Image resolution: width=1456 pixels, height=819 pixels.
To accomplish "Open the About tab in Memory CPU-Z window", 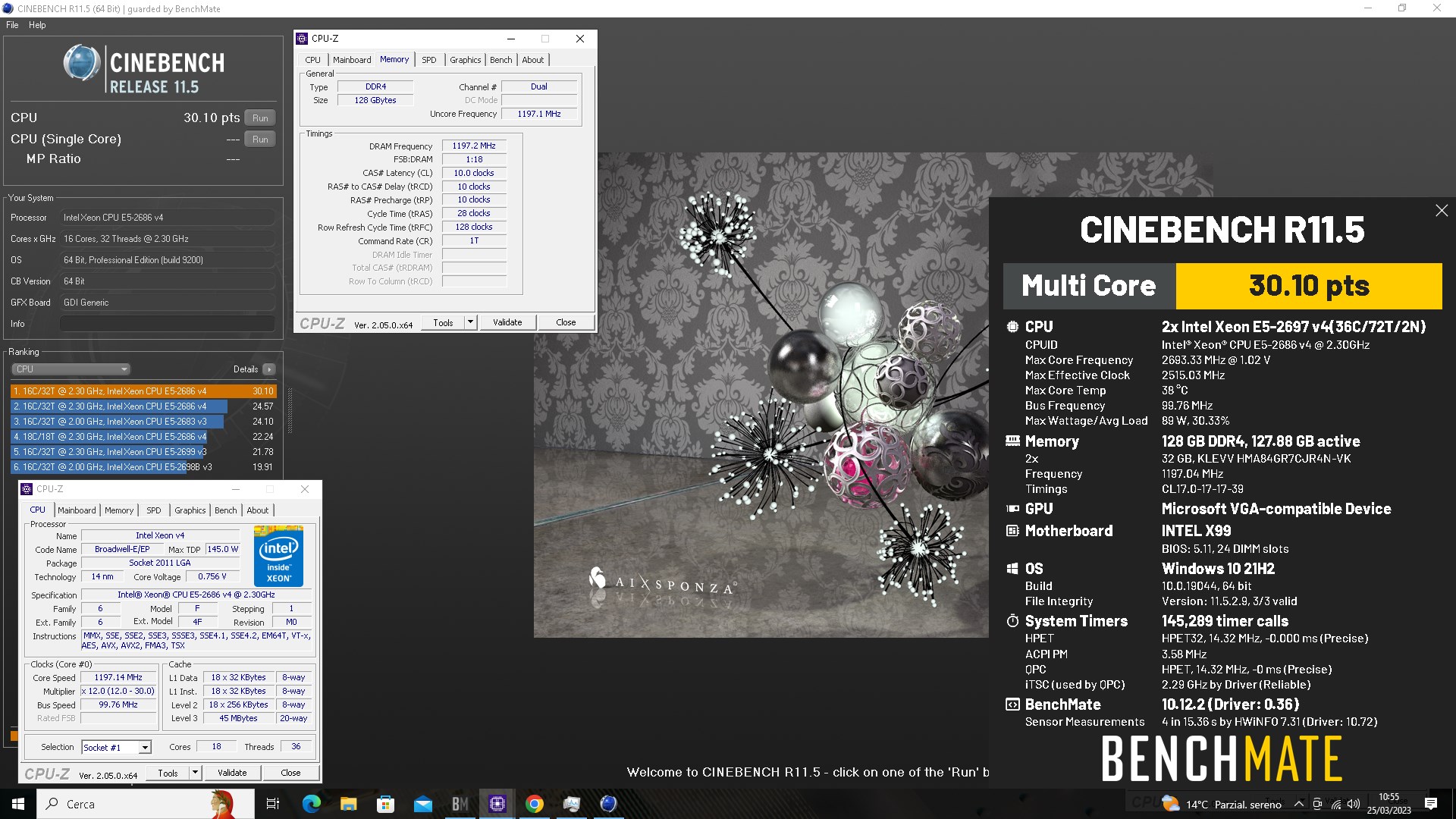I will (x=532, y=60).
